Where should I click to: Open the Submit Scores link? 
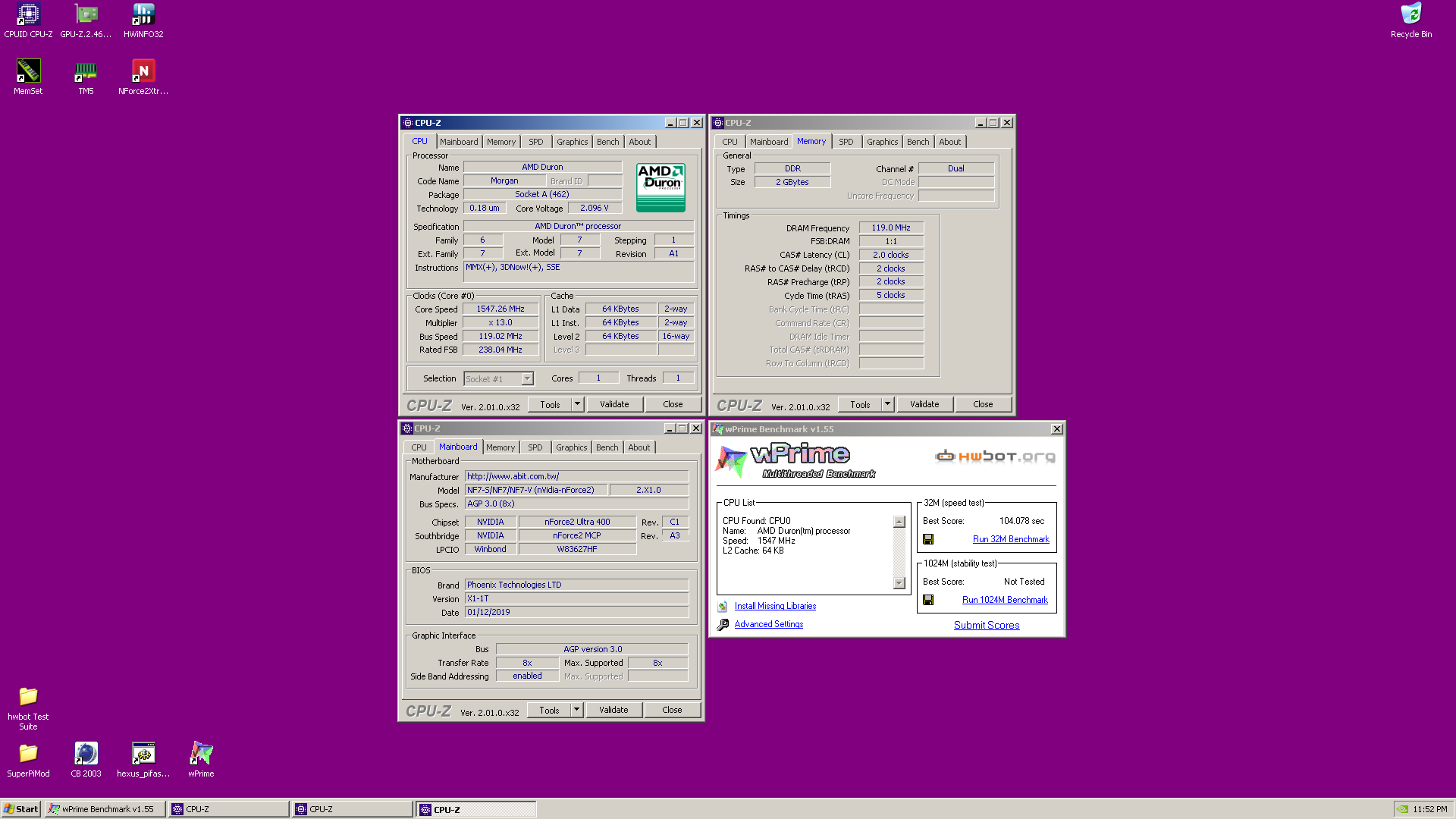pos(987,625)
